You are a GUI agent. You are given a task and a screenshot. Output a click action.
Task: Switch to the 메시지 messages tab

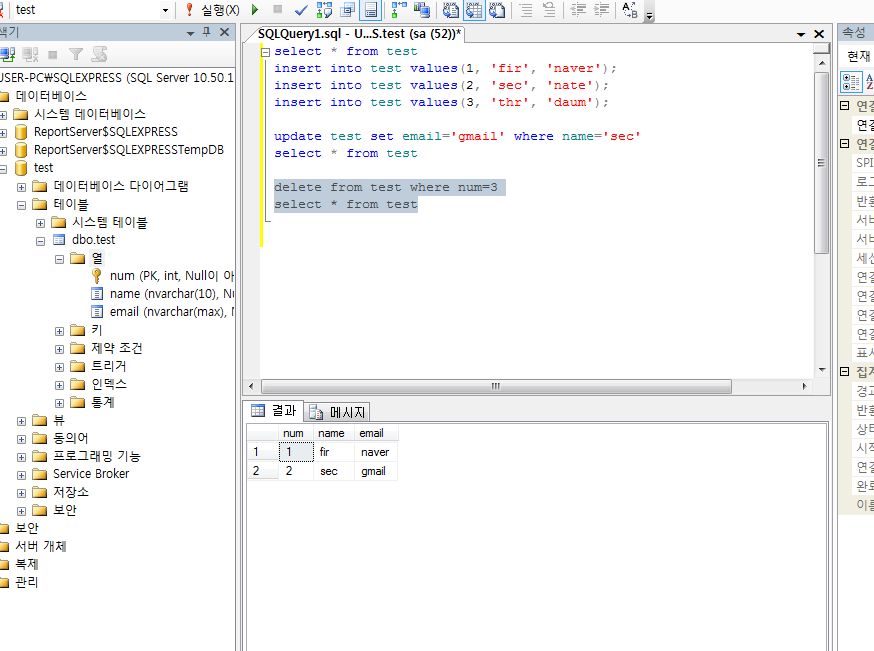click(x=337, y=412)
